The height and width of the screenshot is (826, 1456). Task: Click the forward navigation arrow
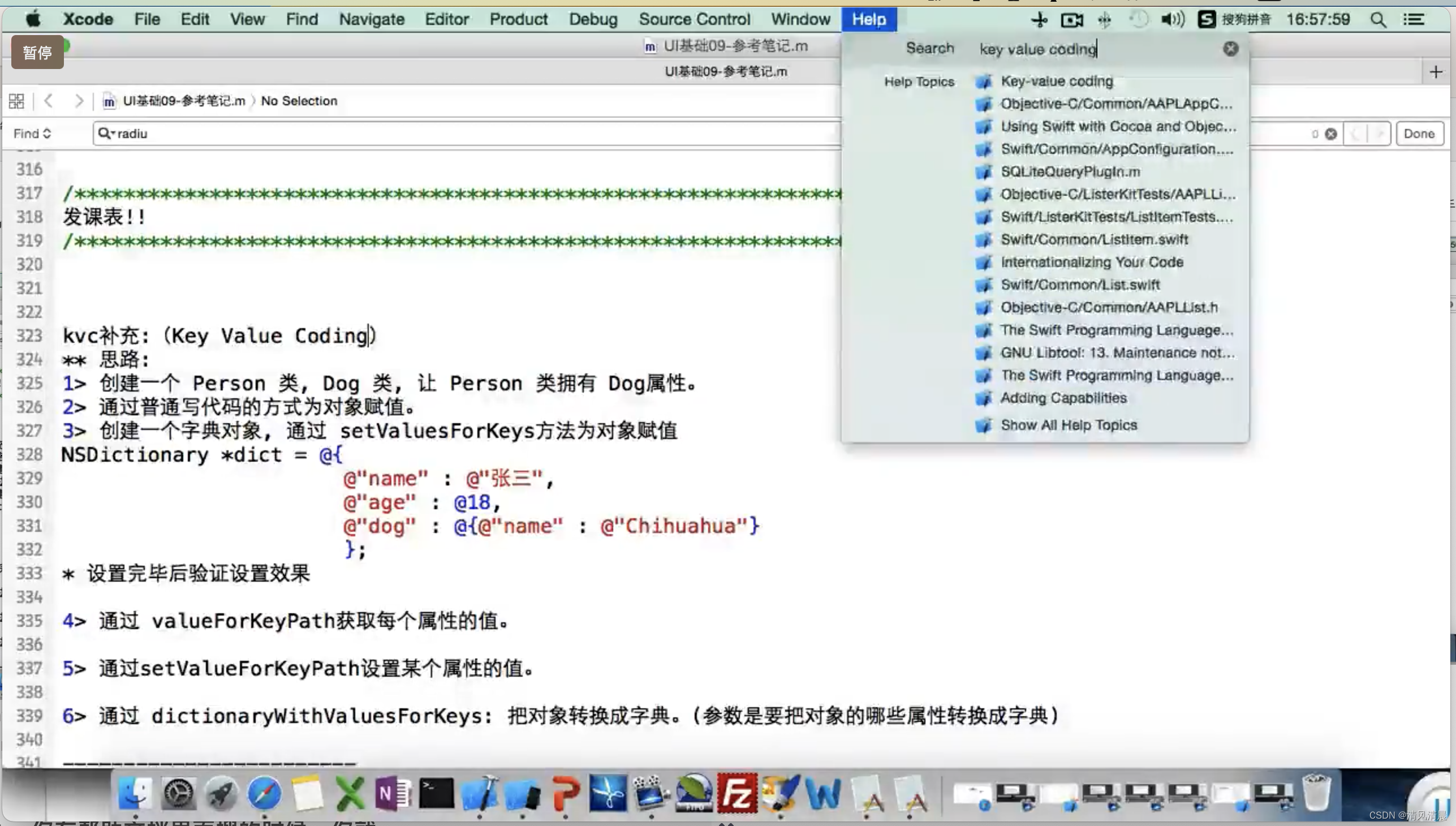point(79,100)
